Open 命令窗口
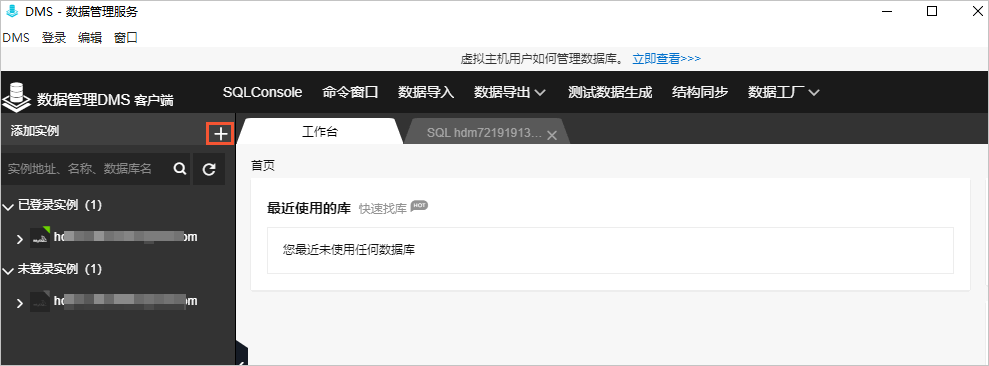Viewport: 989px width, 366px height. (350, 92)
